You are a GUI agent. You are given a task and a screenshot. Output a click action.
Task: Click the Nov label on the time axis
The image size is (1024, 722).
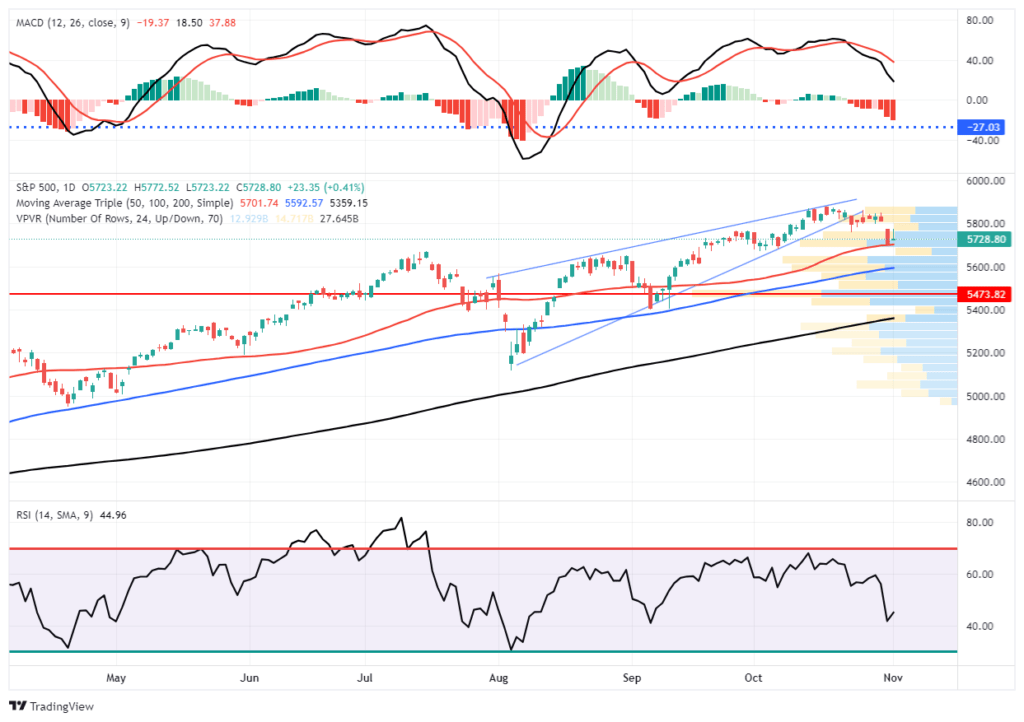pyautogui.click(x=892, y=678)
